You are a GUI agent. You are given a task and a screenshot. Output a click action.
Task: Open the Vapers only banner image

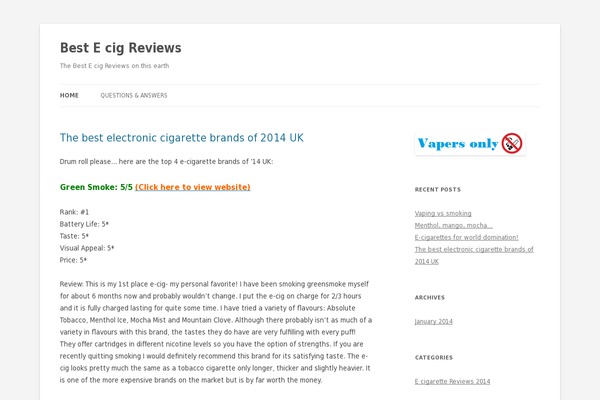tap(470, 143)
